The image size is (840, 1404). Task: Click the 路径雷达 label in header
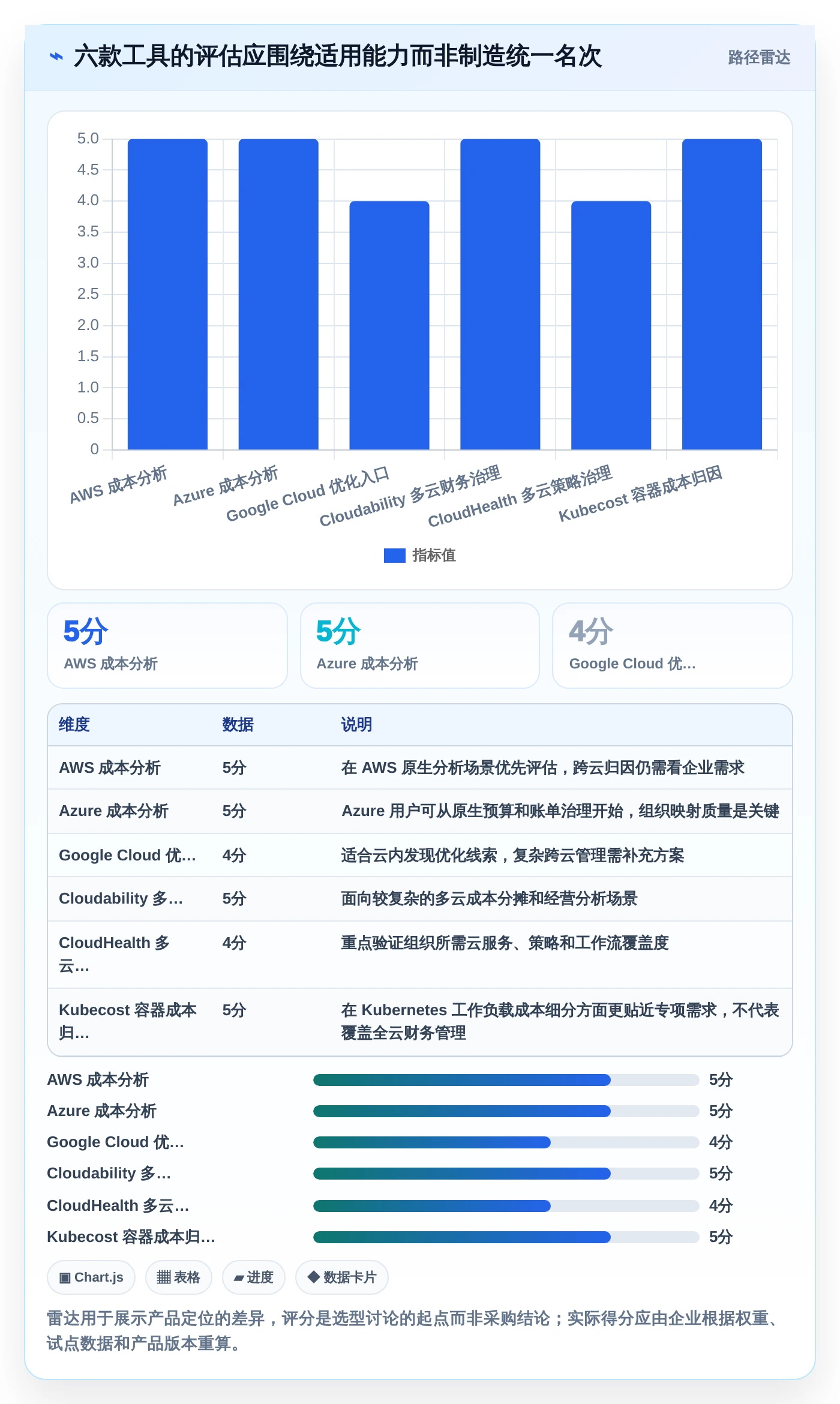coord(759,58)
